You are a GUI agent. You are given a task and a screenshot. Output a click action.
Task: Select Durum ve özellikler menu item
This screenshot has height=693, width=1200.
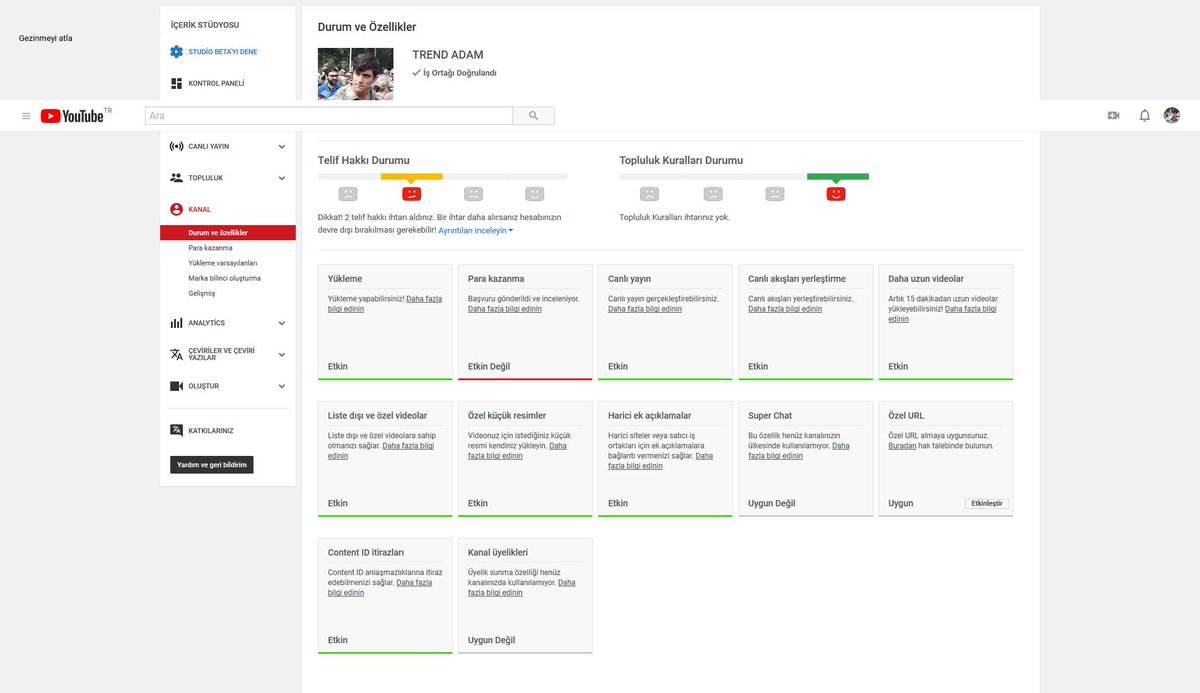coord(228,233)
